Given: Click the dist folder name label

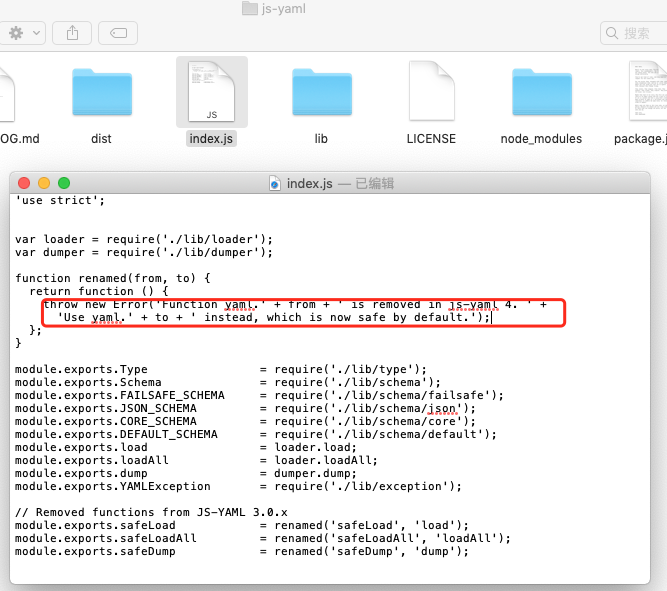Looking at the screenshot, I should tap(101, 139).
